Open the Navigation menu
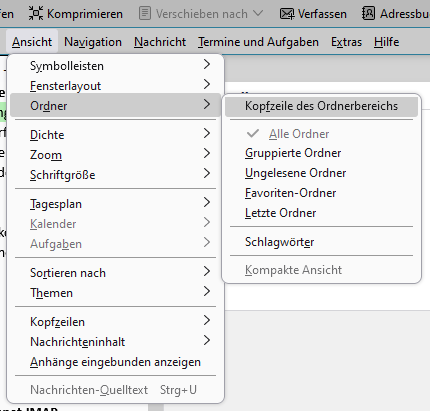The height and width of the screenshot is (411, 430). (x=93, y=42)
